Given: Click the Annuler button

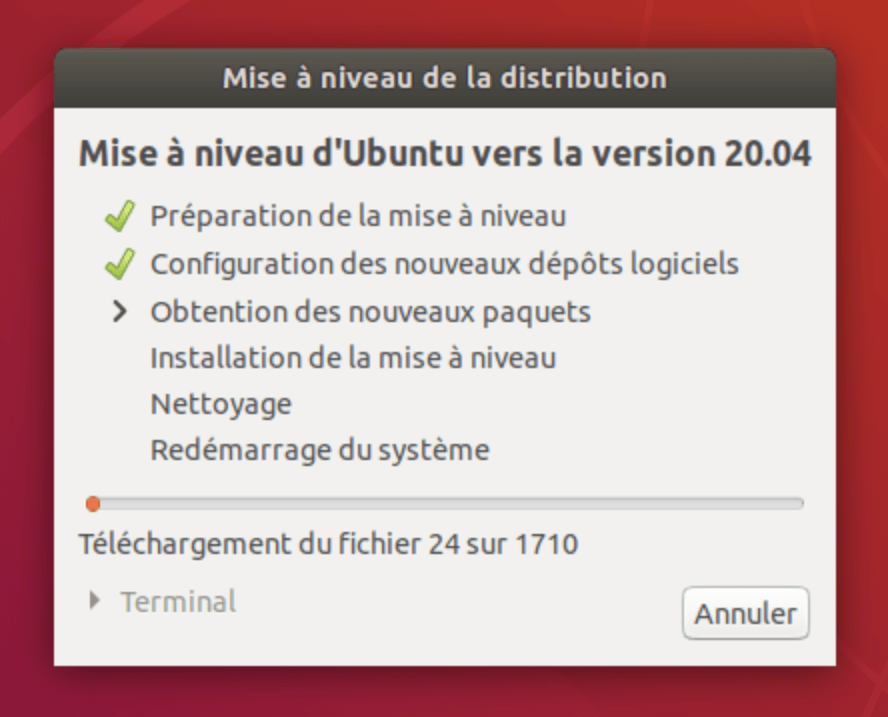Looking at the screenshot, I should point(746,613).
